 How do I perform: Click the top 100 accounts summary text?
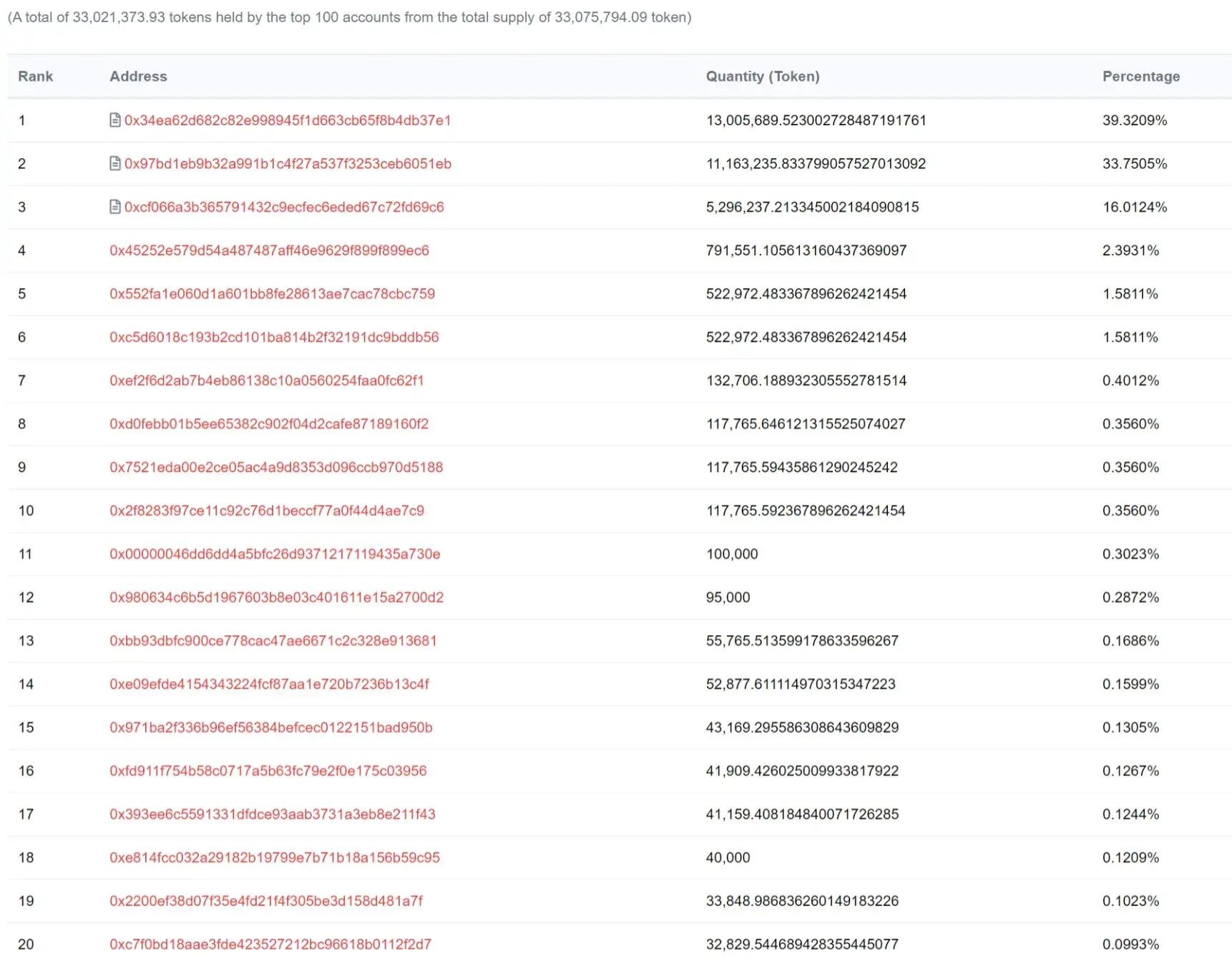point(349,17)
